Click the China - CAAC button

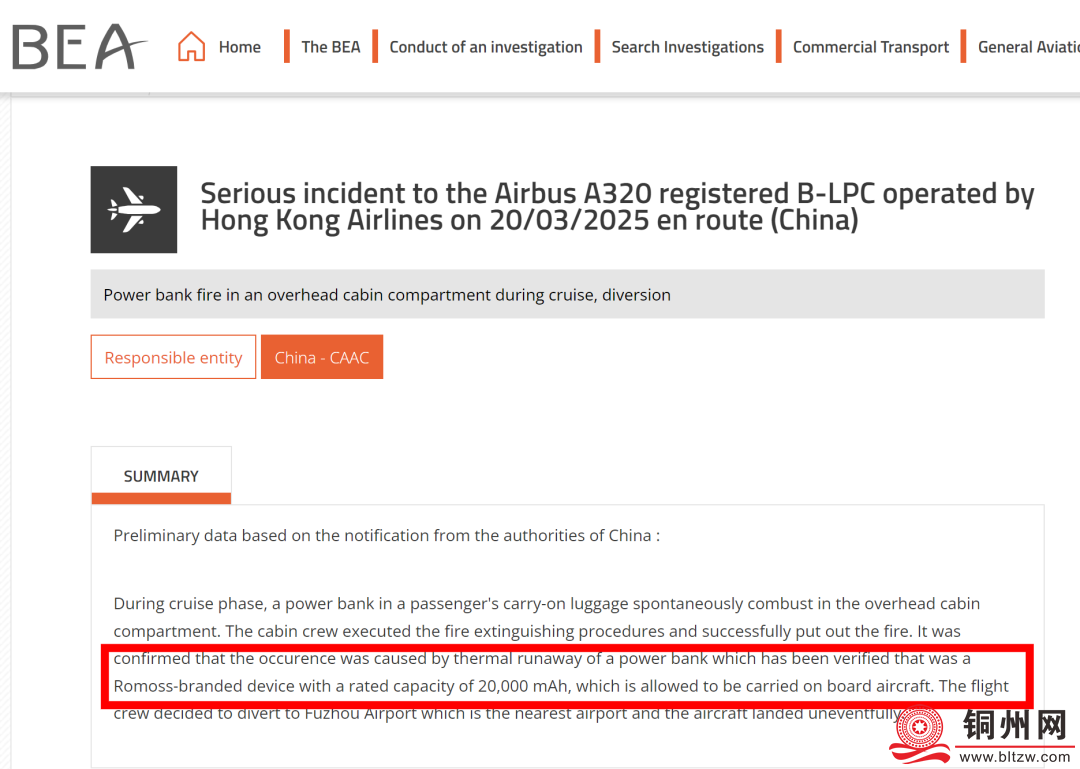click(x=321, y=357)
